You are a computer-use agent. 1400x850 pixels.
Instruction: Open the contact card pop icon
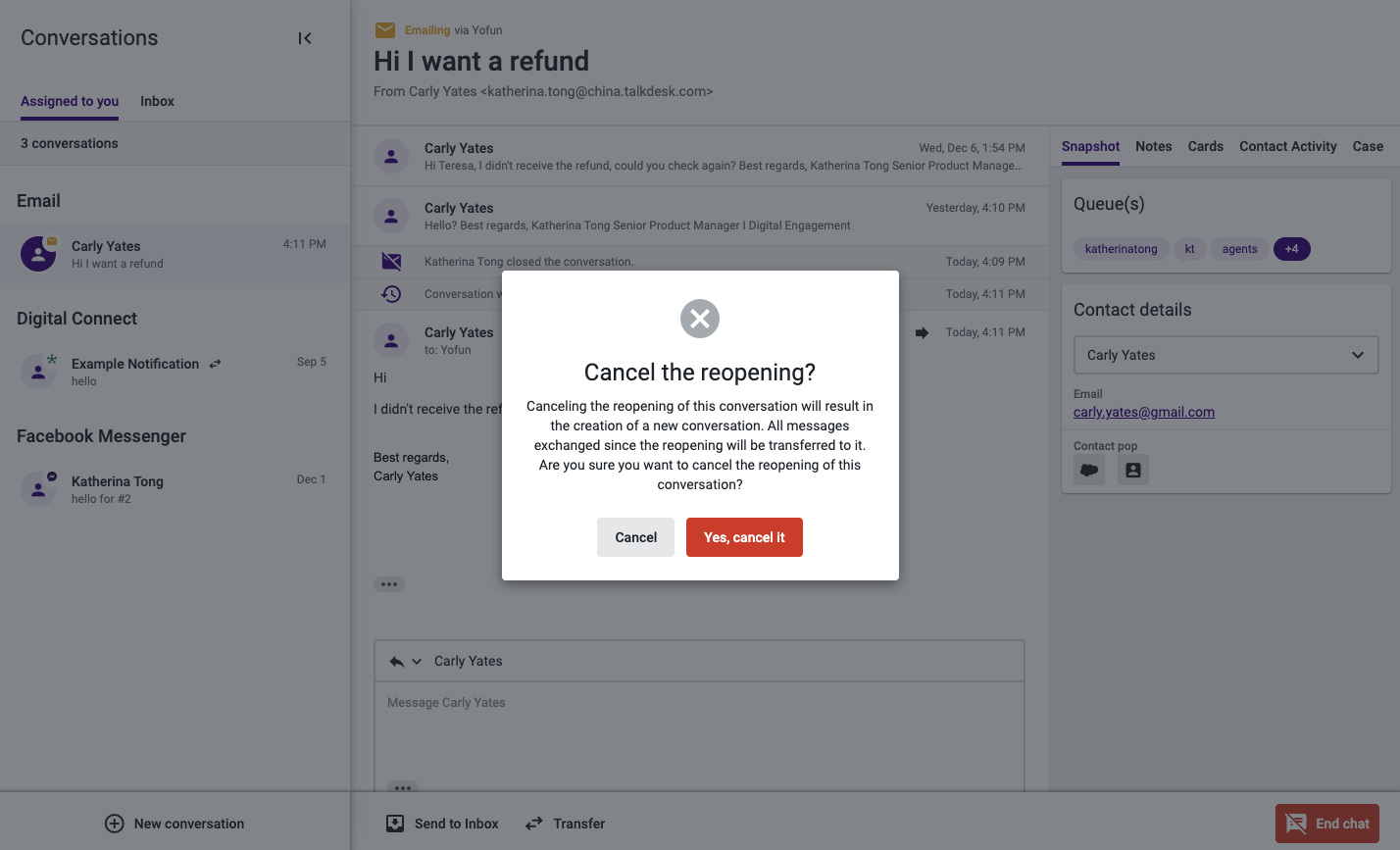point(1133,470)
